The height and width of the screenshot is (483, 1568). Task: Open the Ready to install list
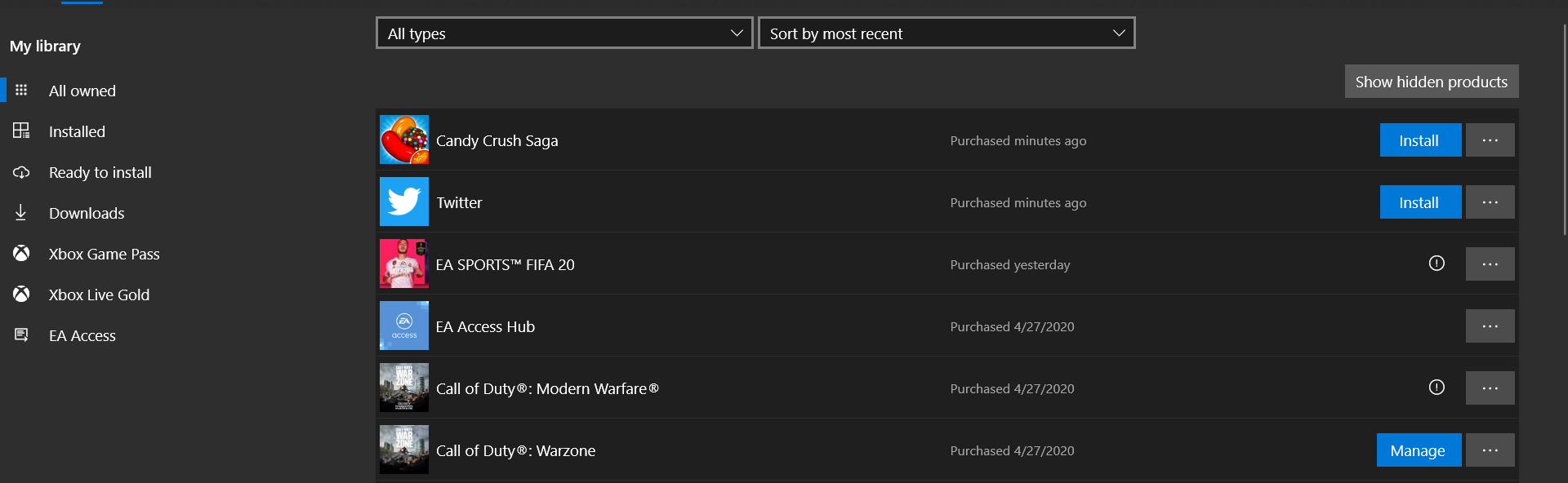[100, 172]
